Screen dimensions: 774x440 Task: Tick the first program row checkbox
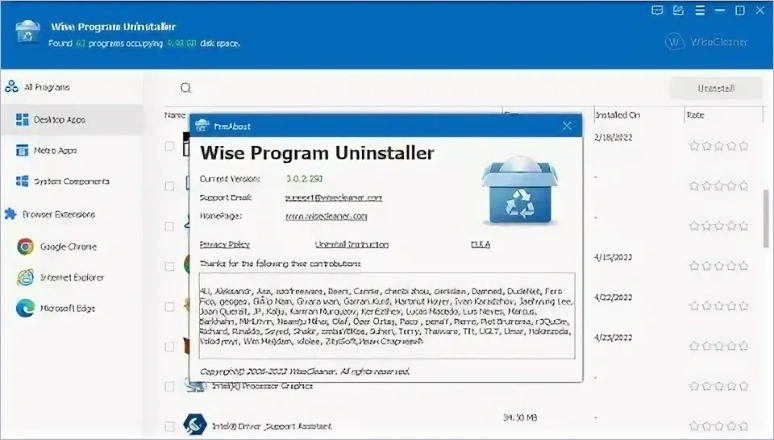(x=169, y=146)
